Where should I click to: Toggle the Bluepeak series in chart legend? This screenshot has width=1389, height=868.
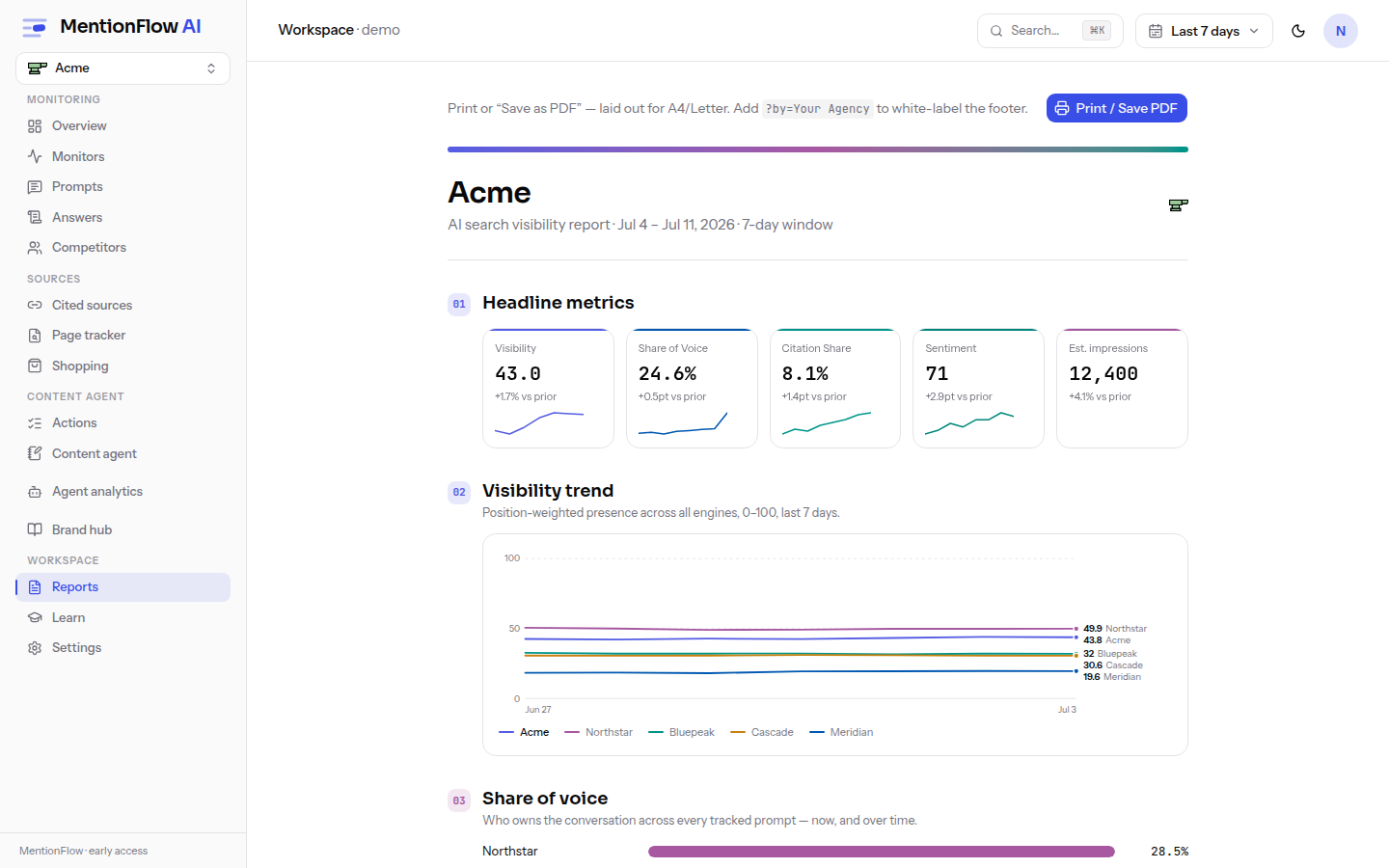click(681, 732)
